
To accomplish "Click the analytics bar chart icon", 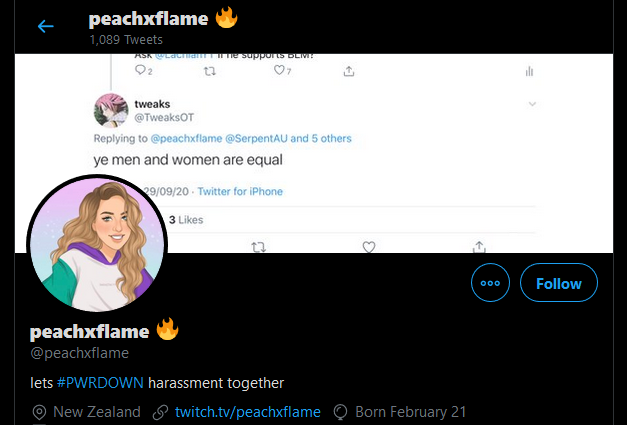I will click(x=529, y=71).
